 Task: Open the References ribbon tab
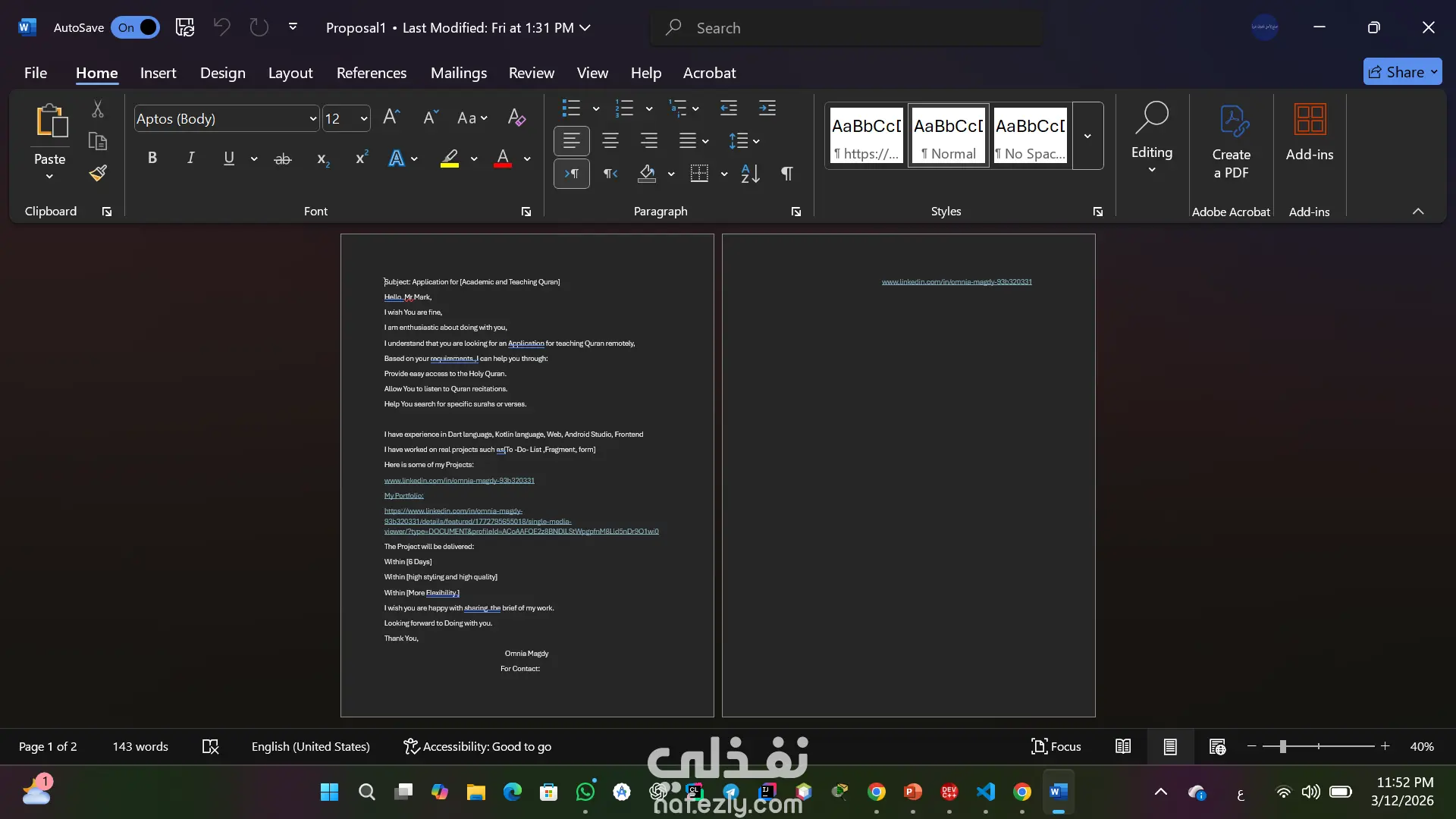tap(371, 73)
